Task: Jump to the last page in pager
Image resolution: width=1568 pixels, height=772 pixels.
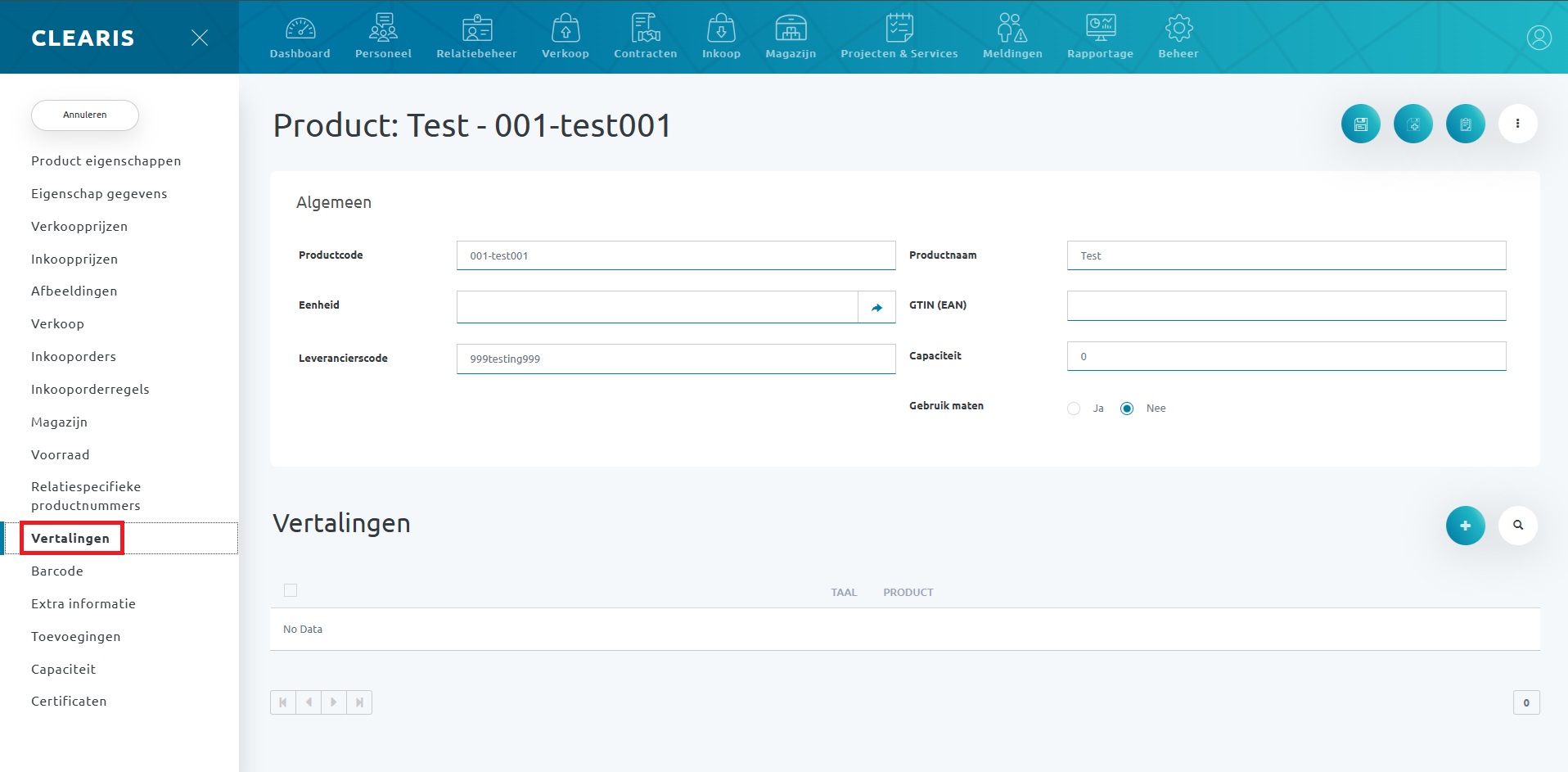Action: [359, 702]
